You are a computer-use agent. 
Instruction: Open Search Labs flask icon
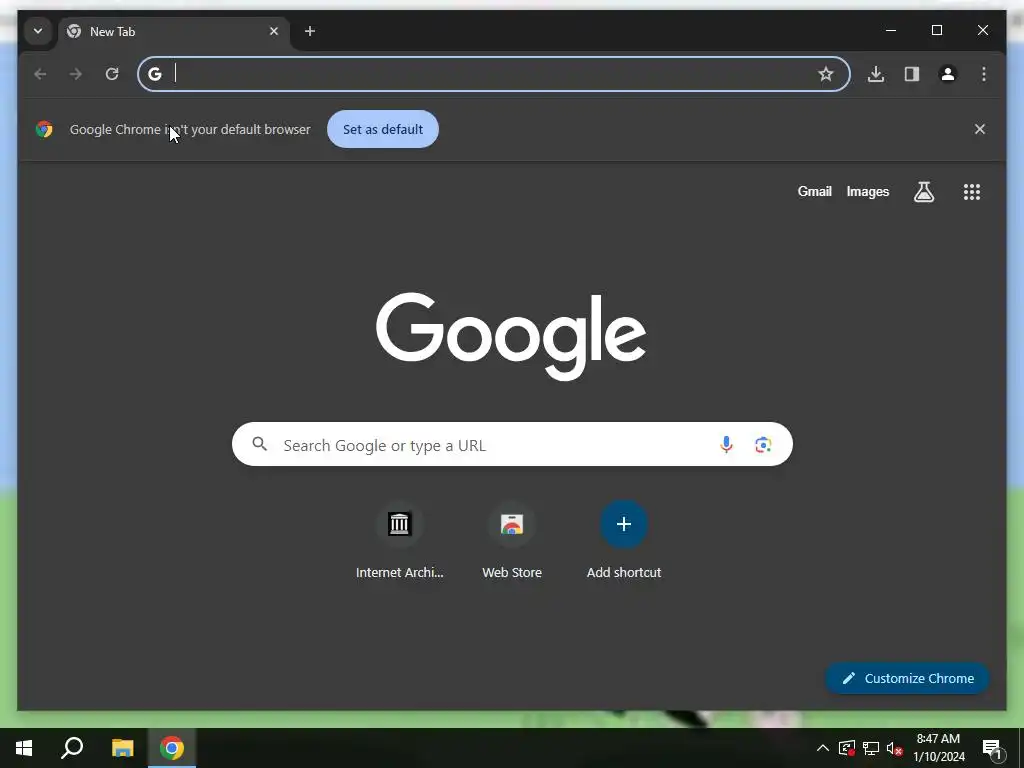[x=923, y=191]
